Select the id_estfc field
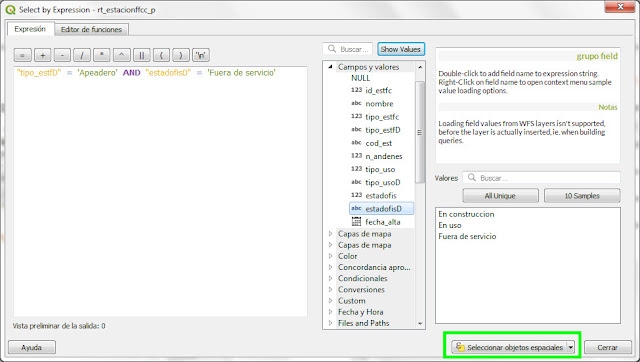The width and height of the screenshot is (640, 362). click(x=378, y=90)
